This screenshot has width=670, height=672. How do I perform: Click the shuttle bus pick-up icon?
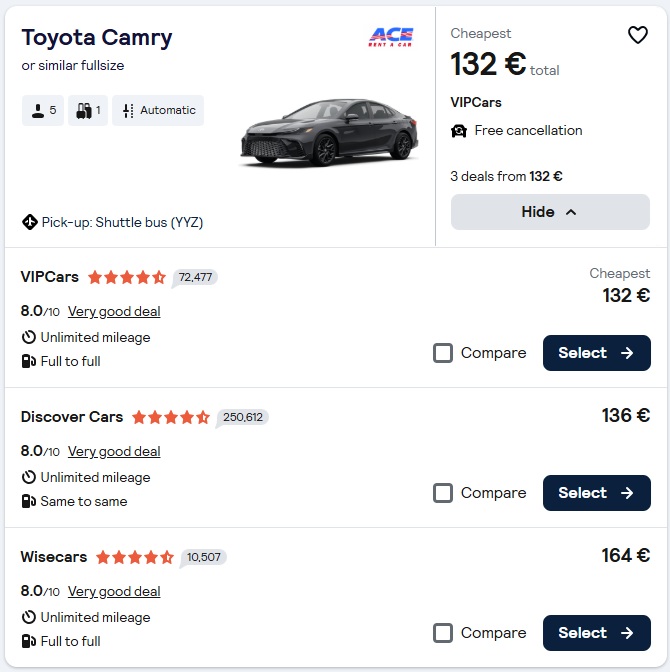tap(30, 222)
